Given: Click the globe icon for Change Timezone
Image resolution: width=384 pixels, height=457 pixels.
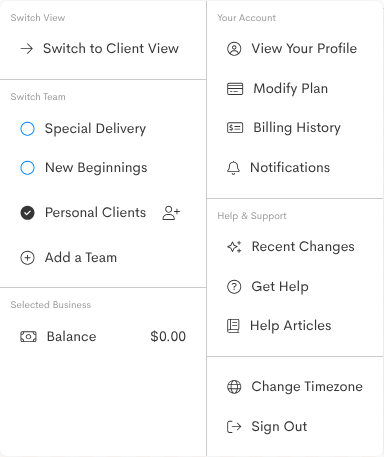Looking at the screenshot, I should tap(234, 387).
